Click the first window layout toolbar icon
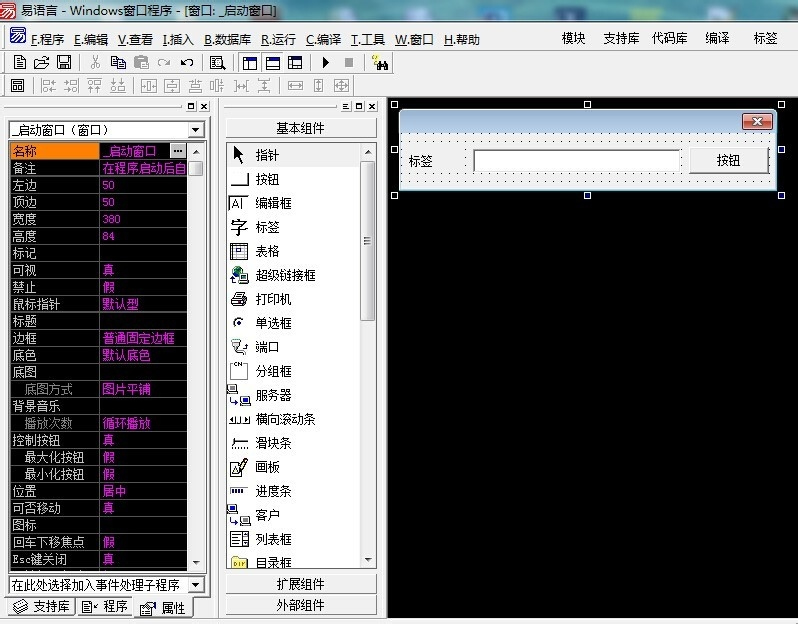 point(249,63)
